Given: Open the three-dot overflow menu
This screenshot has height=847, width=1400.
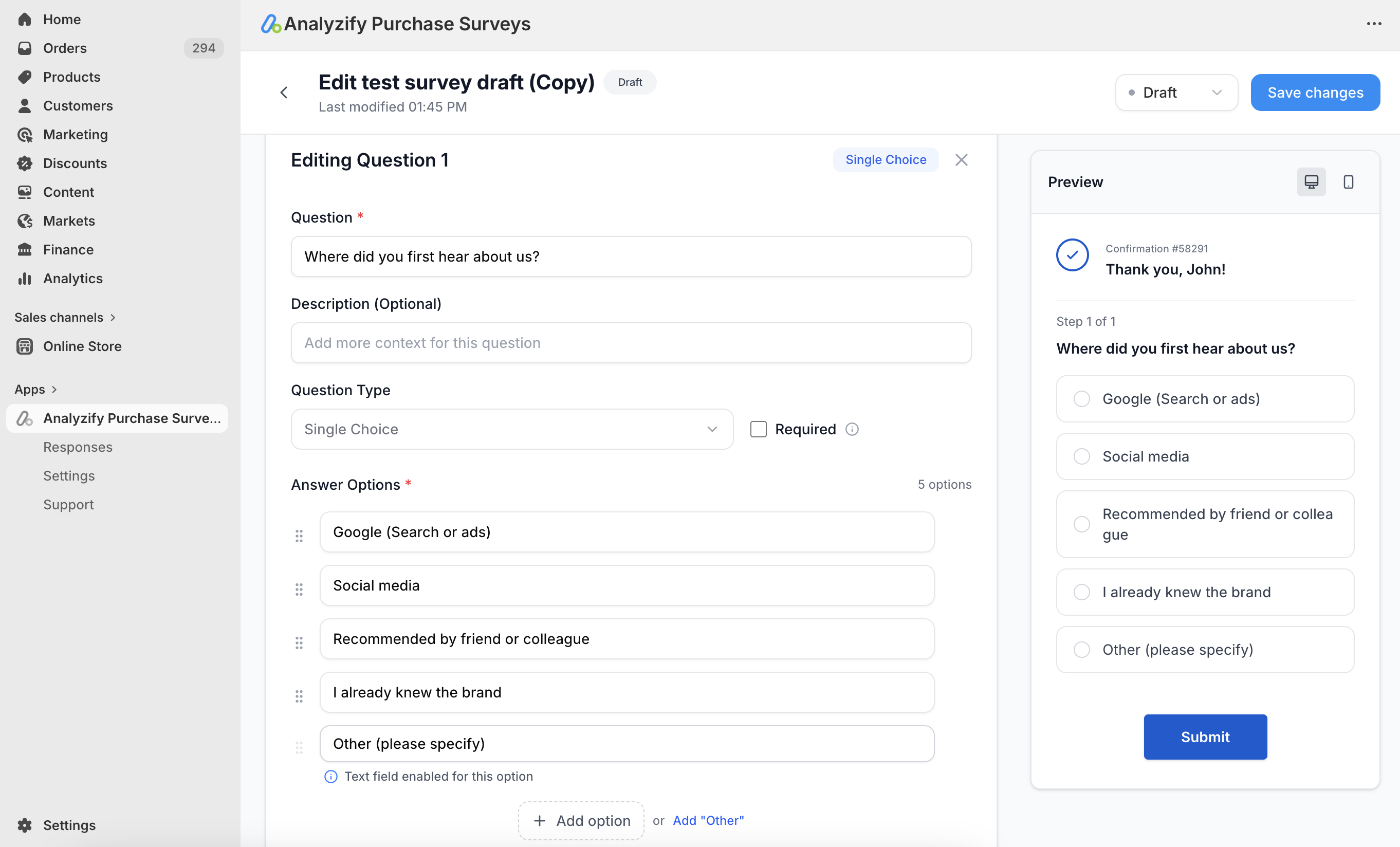Looking at the screenshot, I should 1375,23.
